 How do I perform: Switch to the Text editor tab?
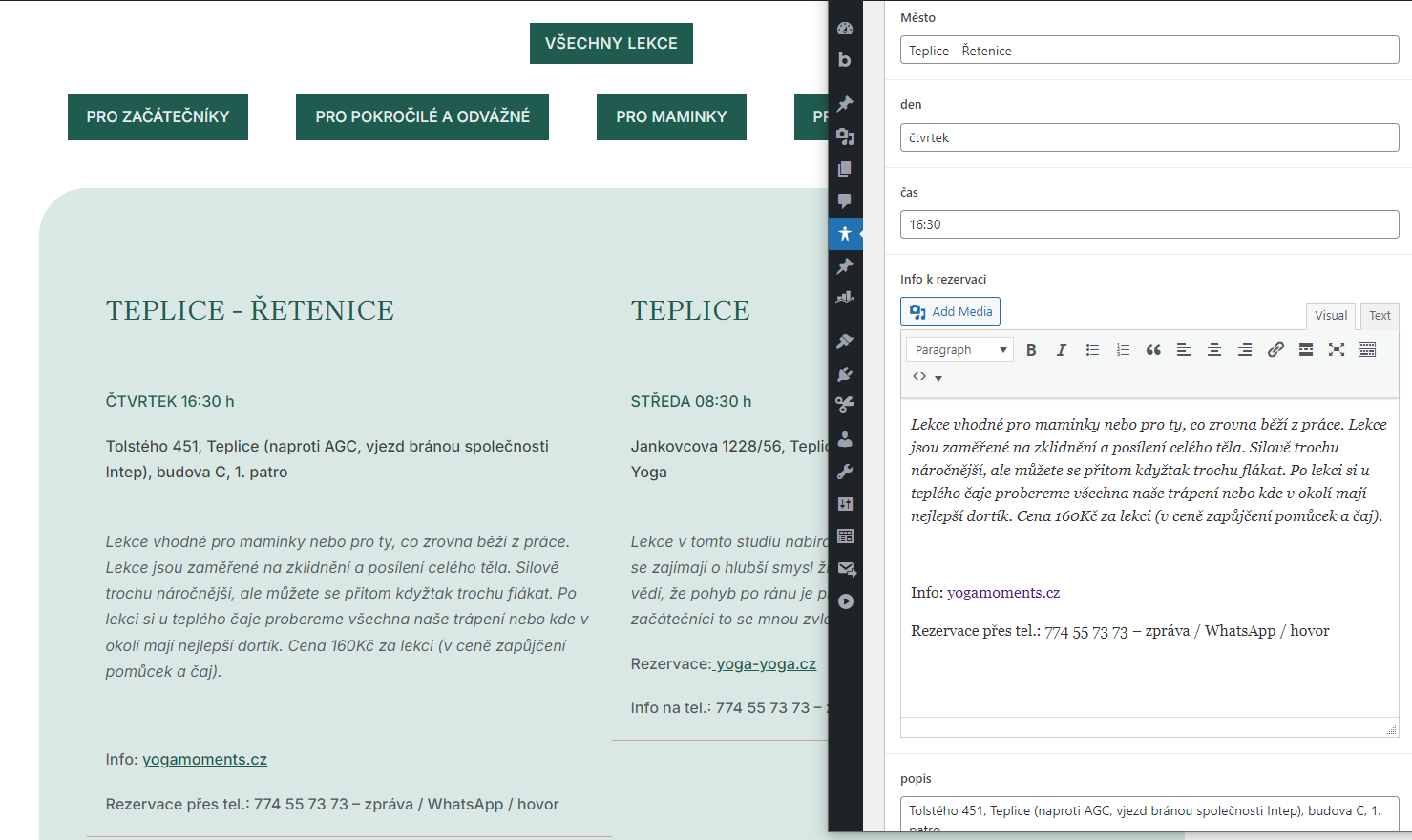point(1380,316)
